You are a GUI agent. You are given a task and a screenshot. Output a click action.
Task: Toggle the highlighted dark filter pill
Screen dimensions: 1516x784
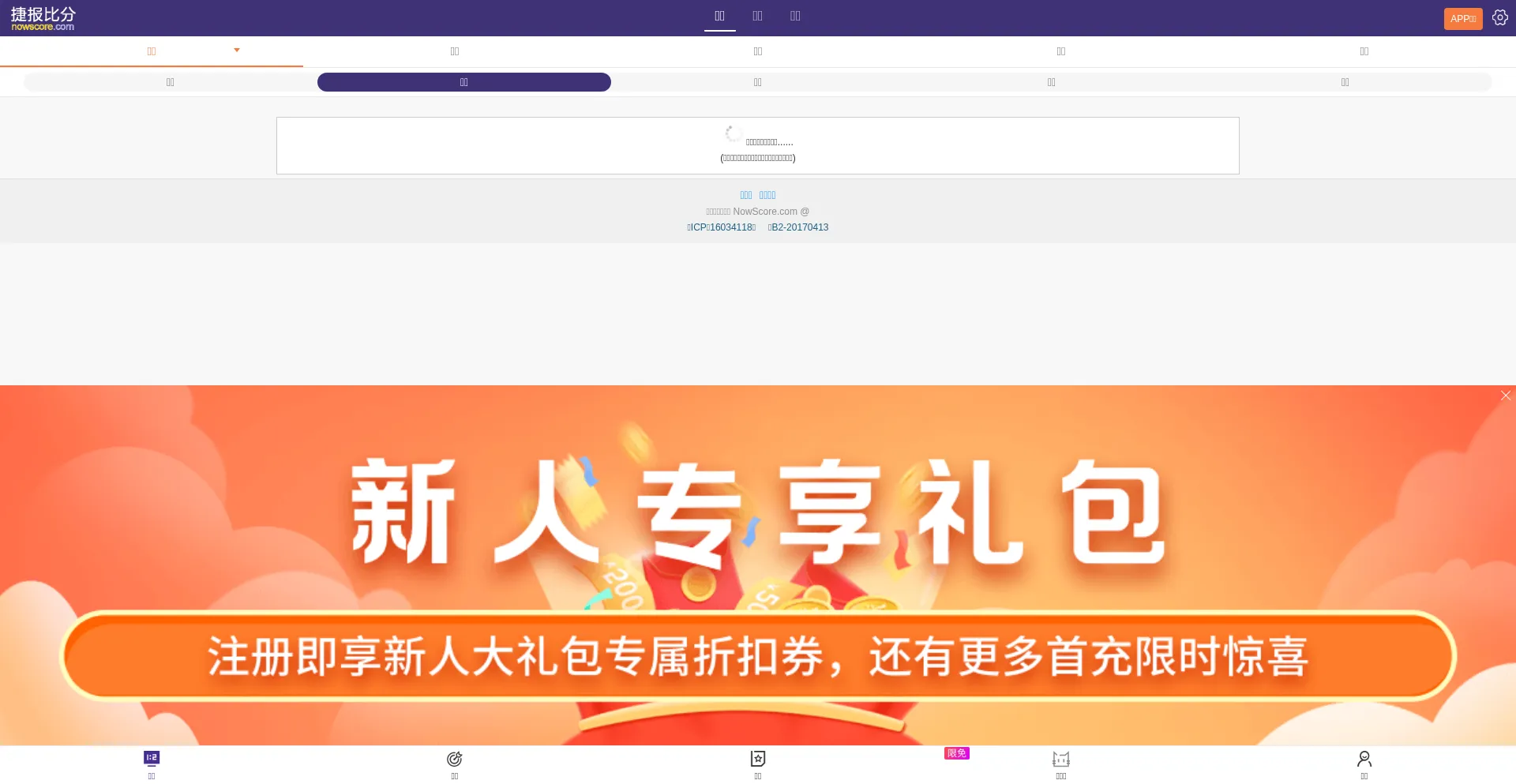pos(463,81)
